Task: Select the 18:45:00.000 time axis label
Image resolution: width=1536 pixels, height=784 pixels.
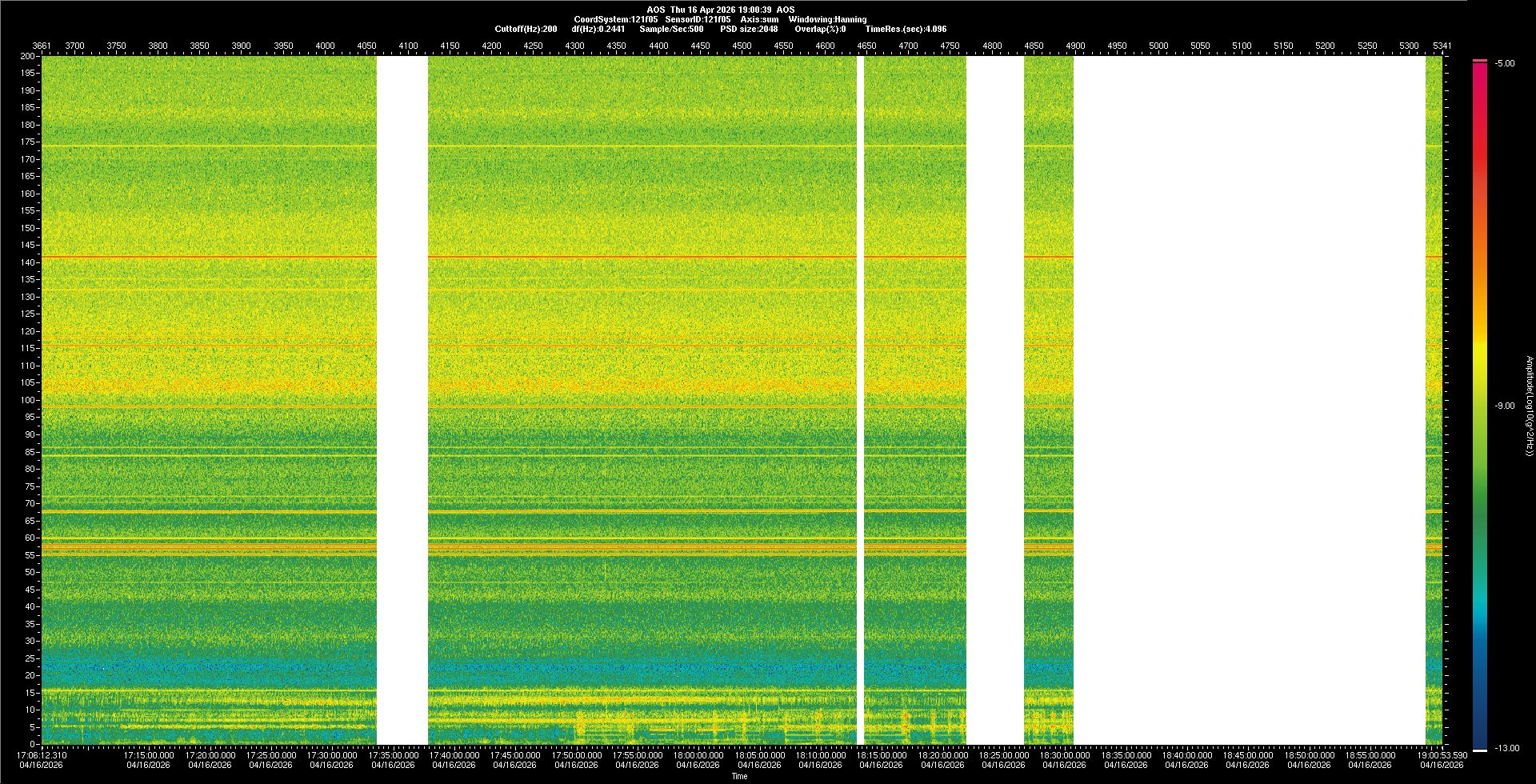Action: 1248,754
